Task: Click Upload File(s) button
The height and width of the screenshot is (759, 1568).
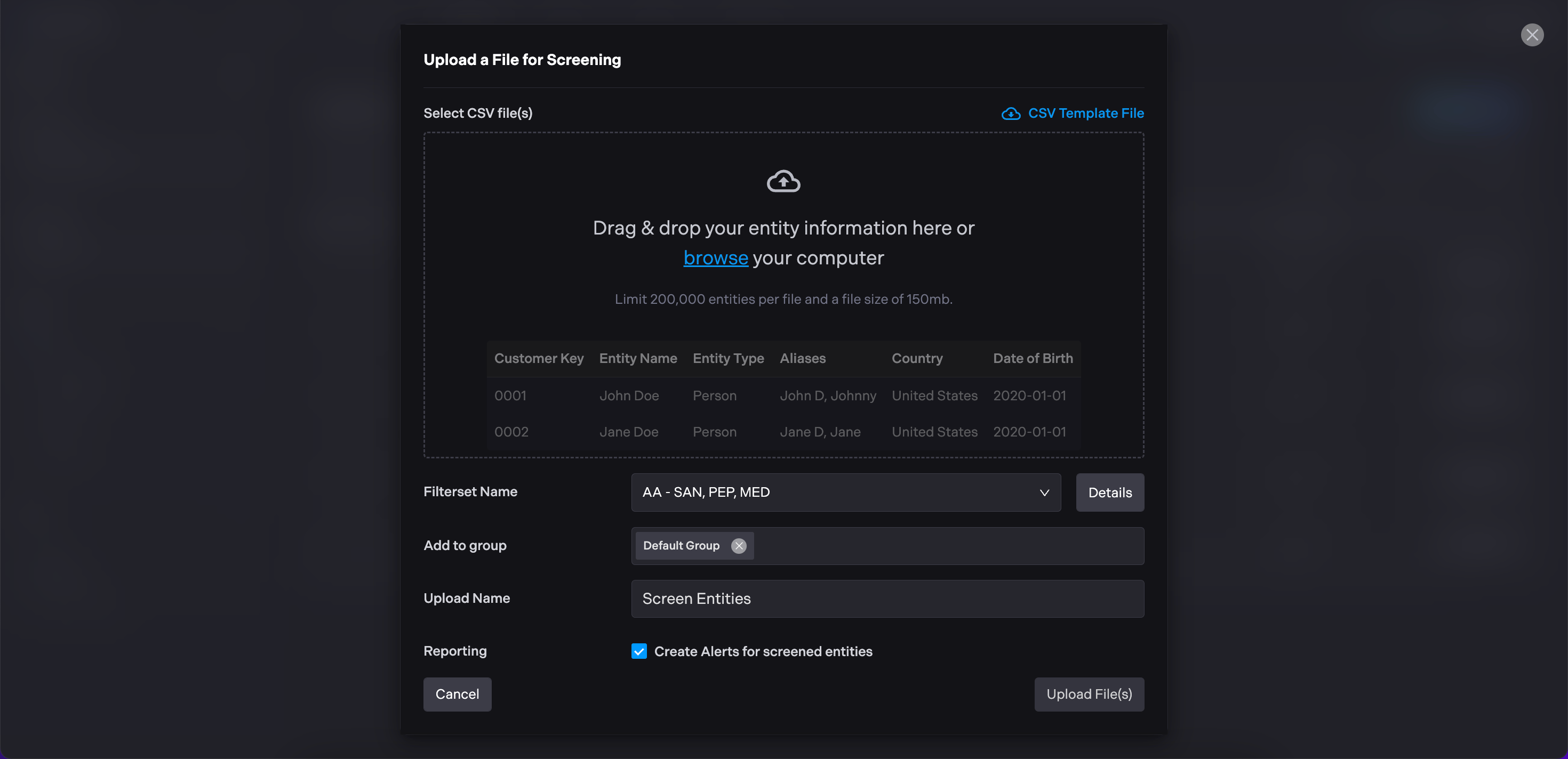Action: point(1089,694)
